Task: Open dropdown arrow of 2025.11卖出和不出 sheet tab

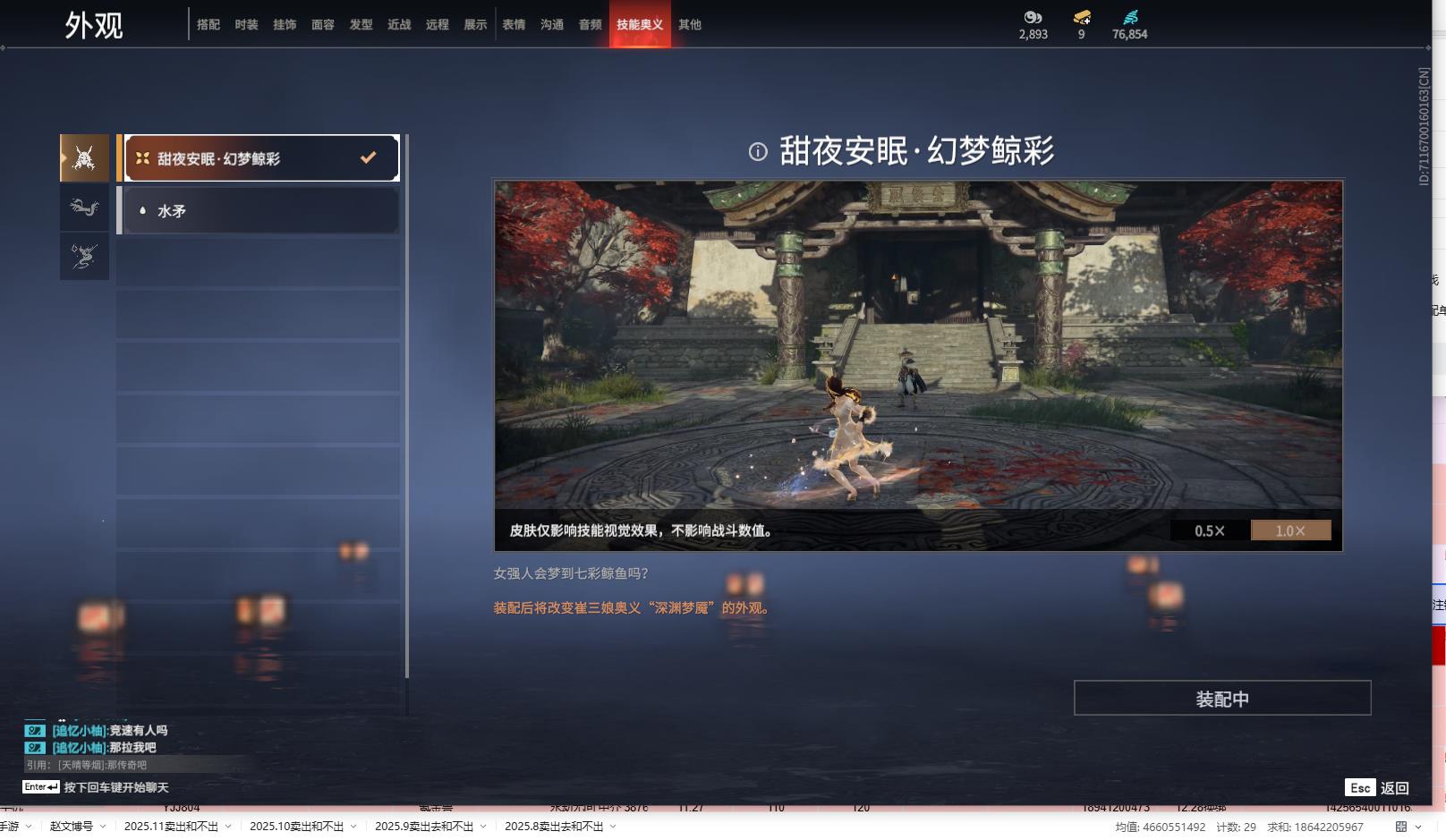Action: pos(228,827)
